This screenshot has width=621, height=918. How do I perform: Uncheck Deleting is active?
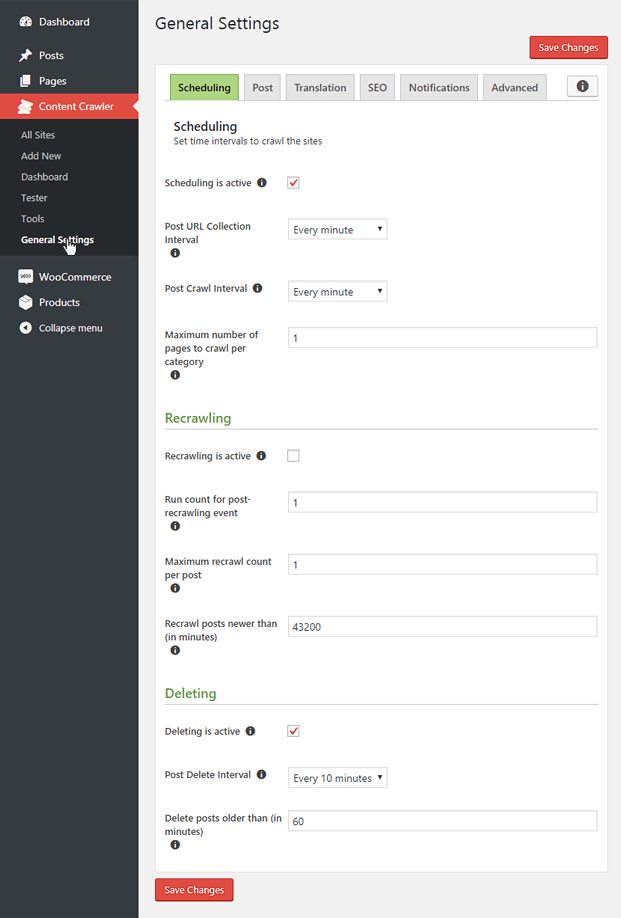[x=293, y=731]
